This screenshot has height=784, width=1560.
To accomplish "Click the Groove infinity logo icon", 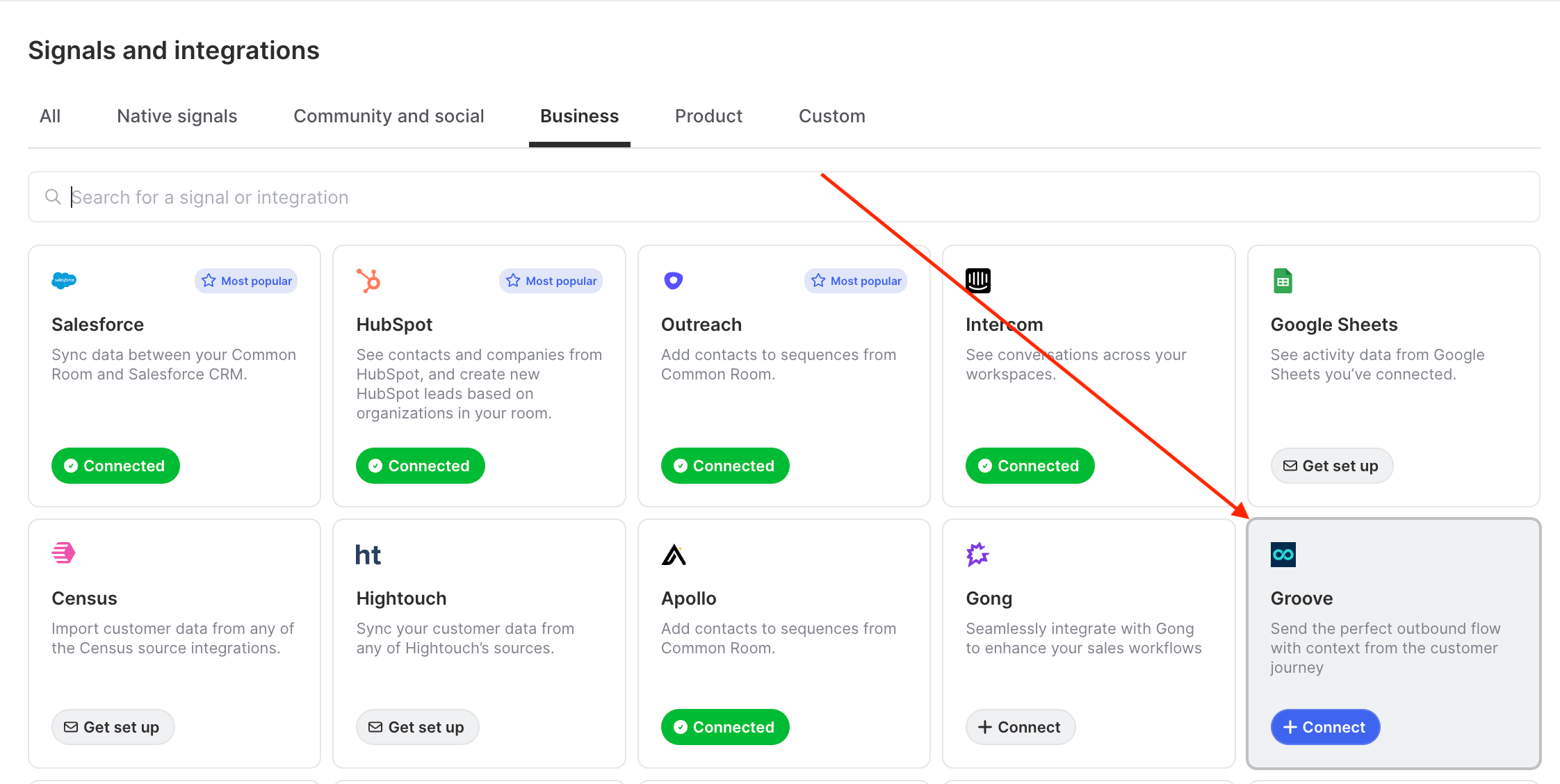I will [x=1283, y=555].
